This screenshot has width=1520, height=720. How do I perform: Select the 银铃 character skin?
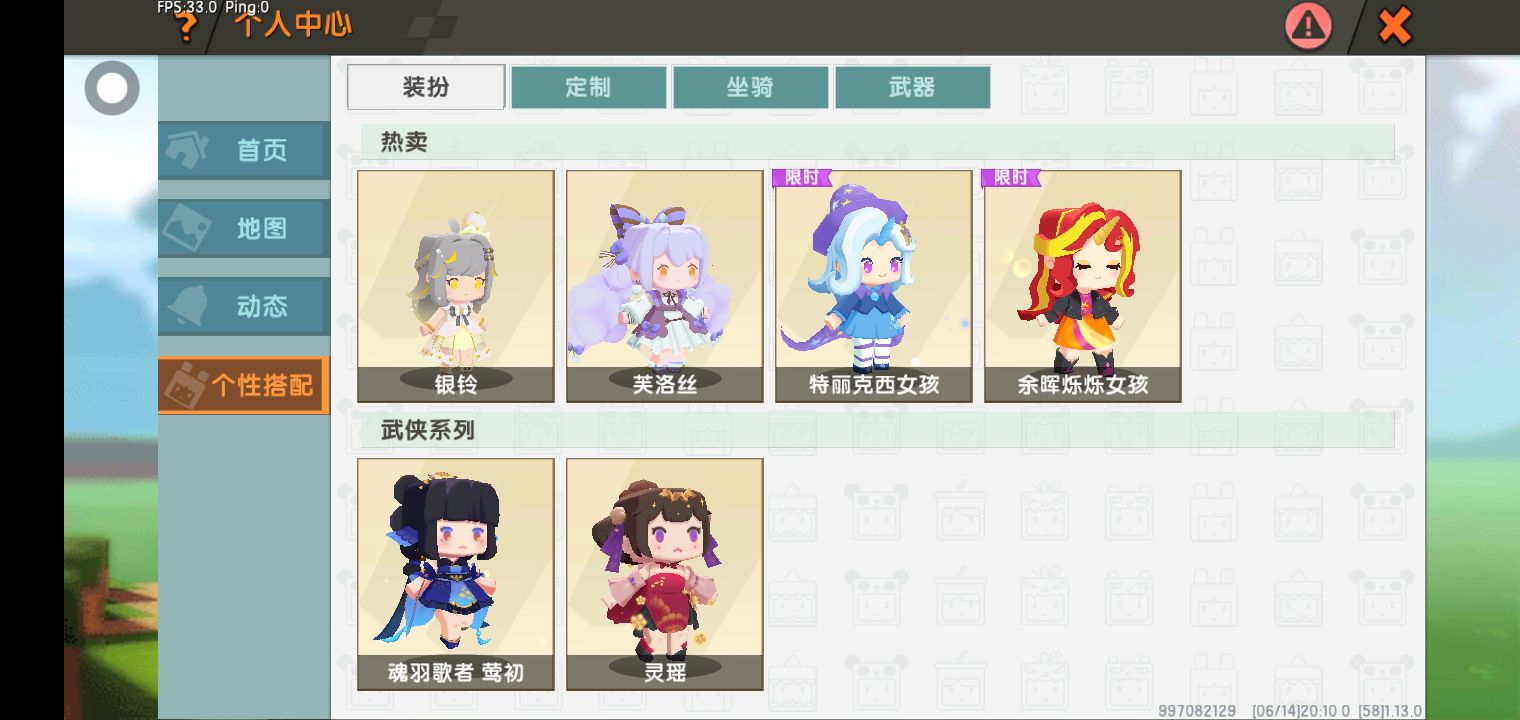456,286
